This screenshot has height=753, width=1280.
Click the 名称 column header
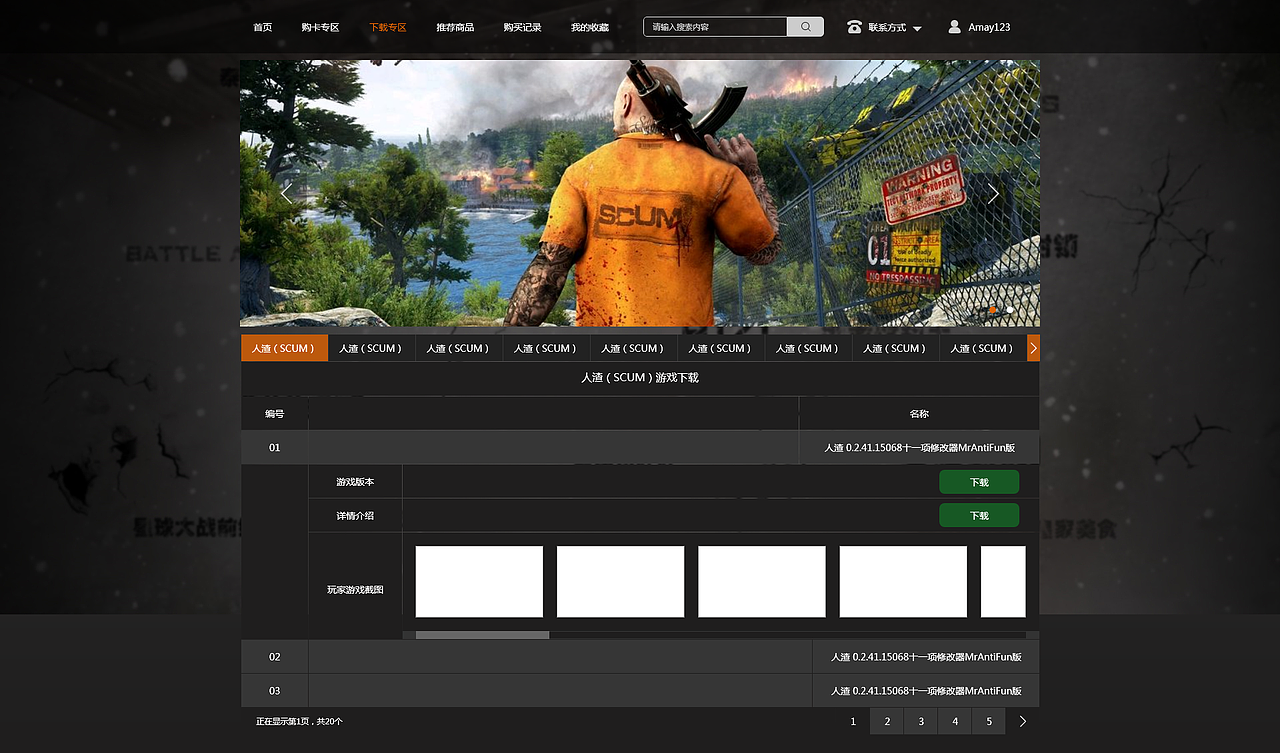tap(919, 414)
